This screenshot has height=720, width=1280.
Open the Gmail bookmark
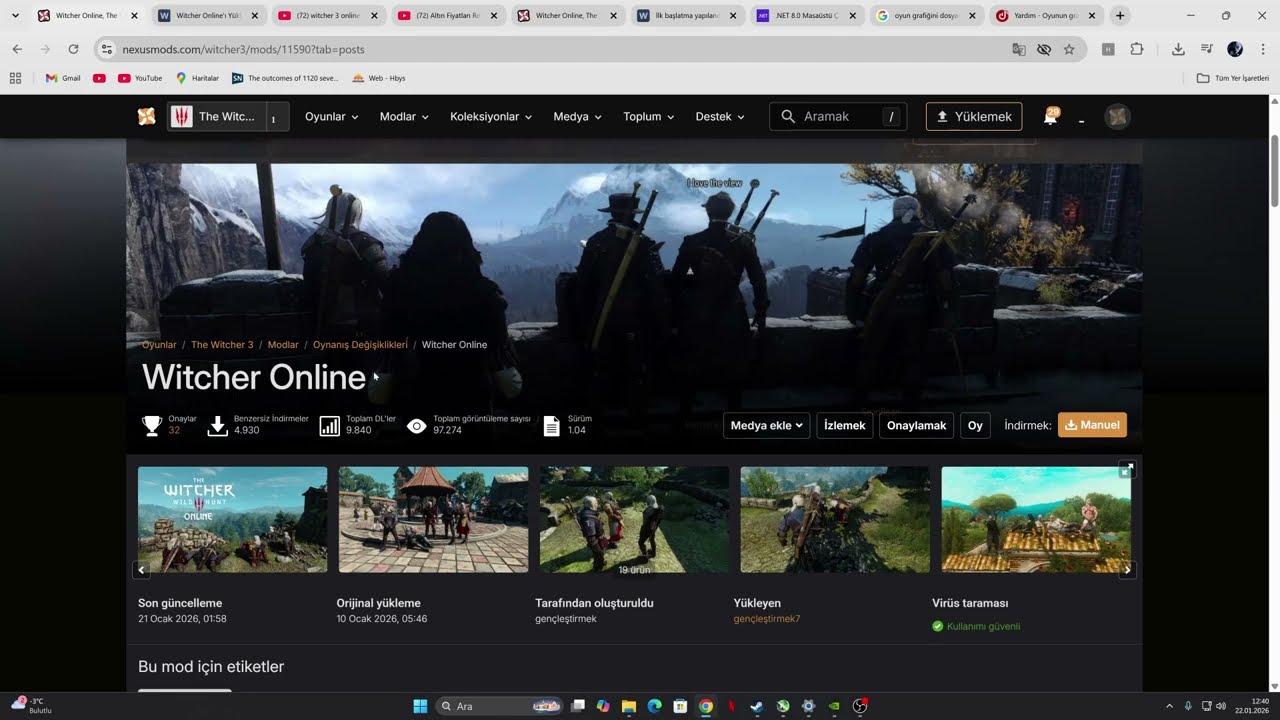(x=63, y=78)
